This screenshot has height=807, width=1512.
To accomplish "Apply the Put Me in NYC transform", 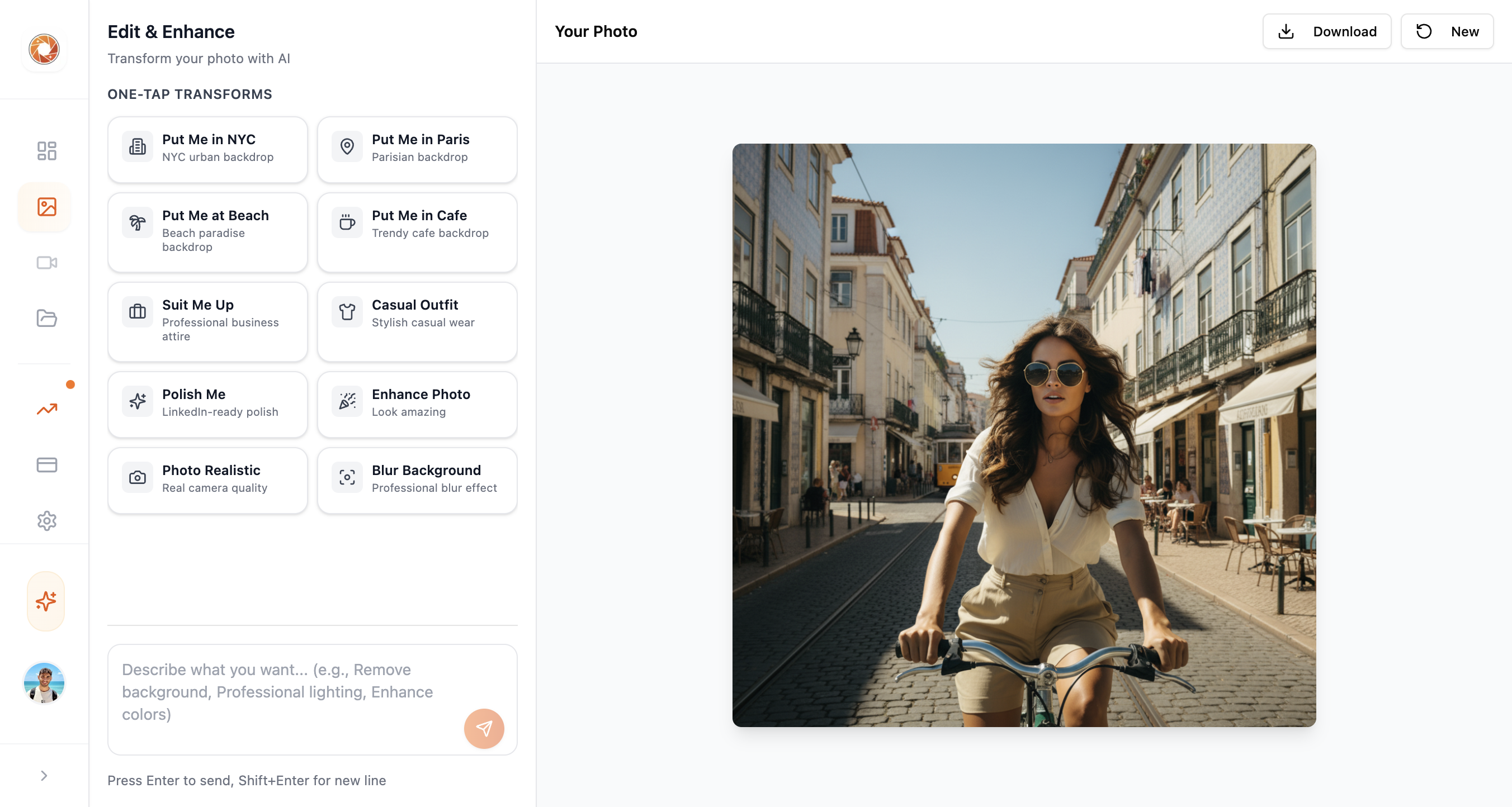I will click(x=207, y=149).
